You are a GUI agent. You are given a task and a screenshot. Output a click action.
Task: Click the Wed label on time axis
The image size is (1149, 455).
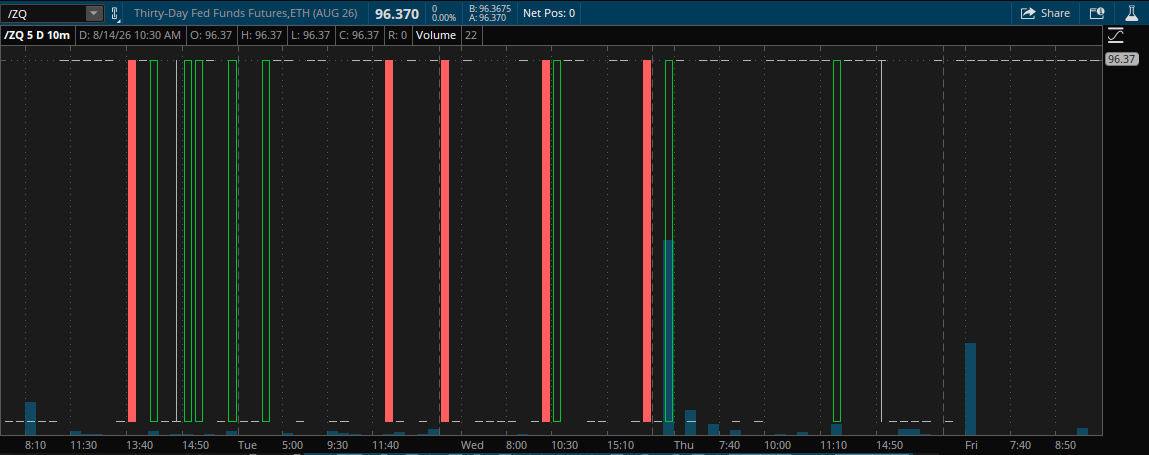point(472,445)
